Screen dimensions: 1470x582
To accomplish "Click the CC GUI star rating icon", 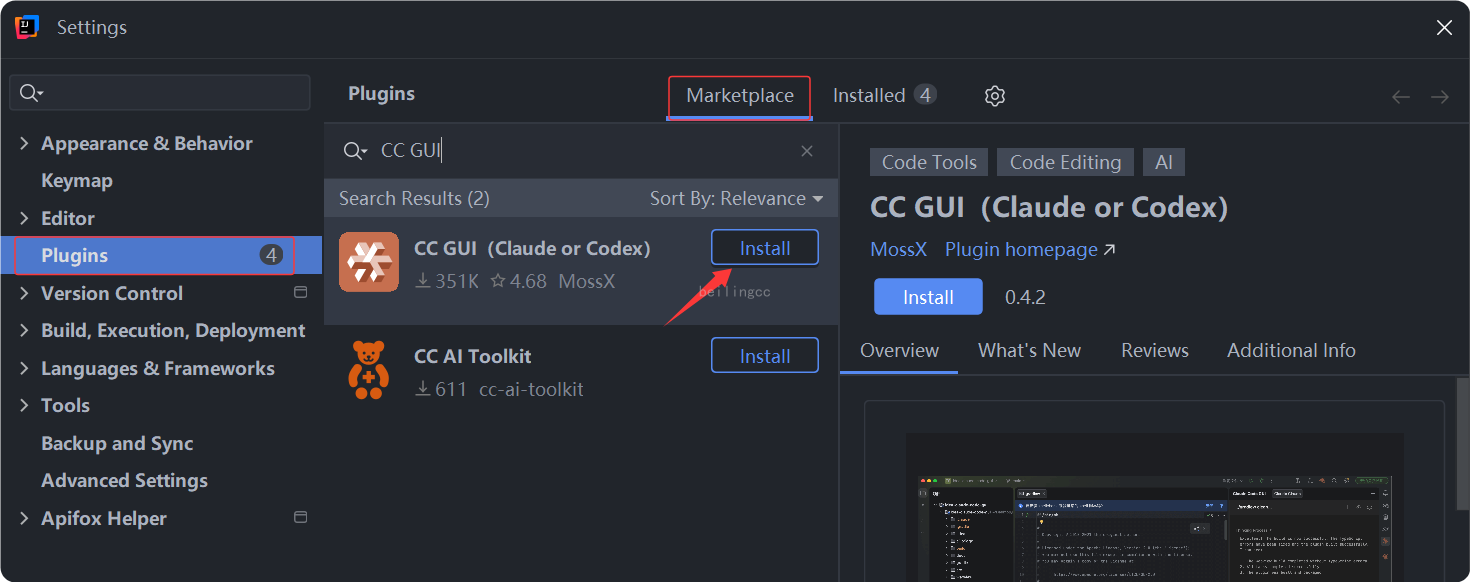I will [x=497, y=281].
